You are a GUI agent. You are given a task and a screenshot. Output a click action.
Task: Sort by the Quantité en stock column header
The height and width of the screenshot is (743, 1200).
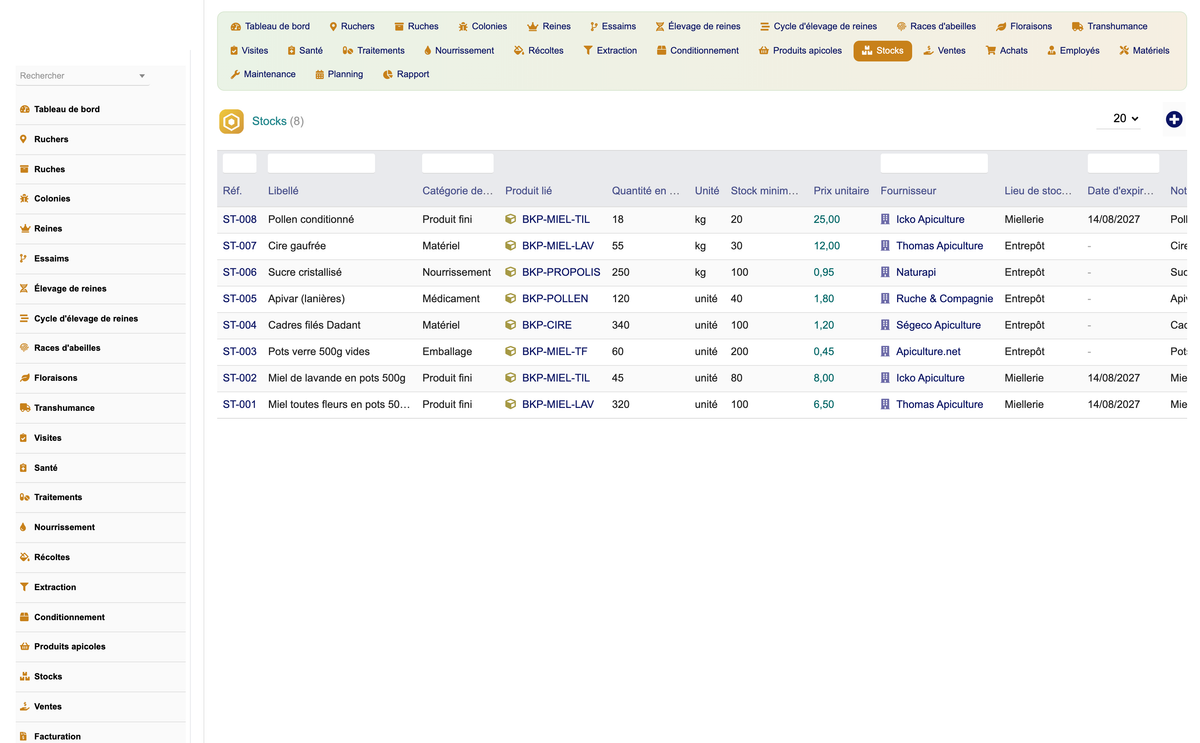click(645, 191)
